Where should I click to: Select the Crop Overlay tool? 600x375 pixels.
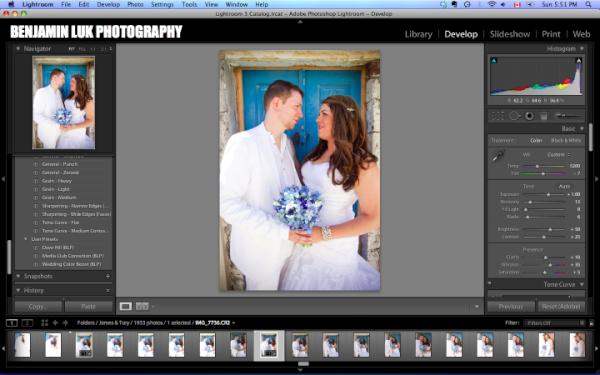[x=497, y=116]
